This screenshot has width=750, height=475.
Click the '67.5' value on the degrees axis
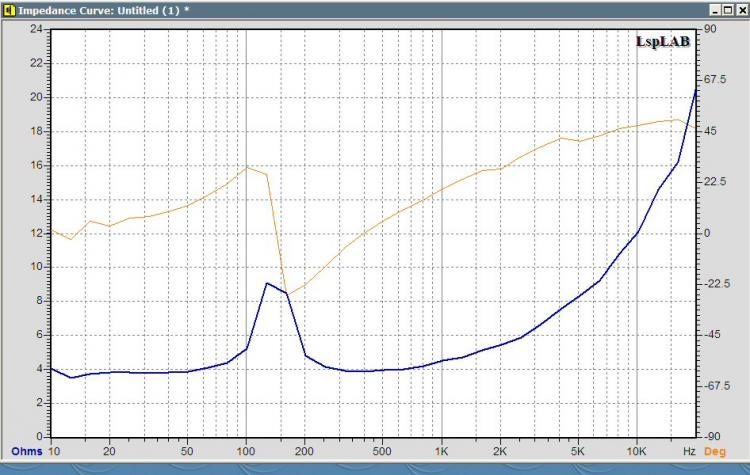715,79
